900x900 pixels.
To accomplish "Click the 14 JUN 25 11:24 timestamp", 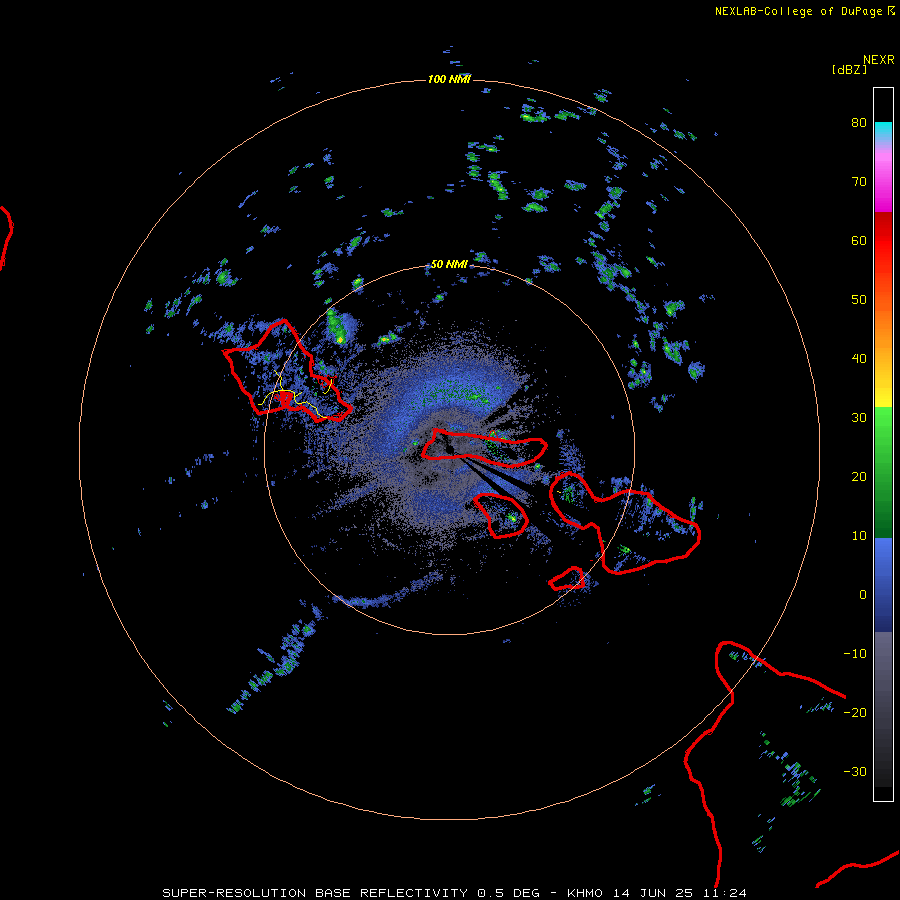I will point(680,893).
